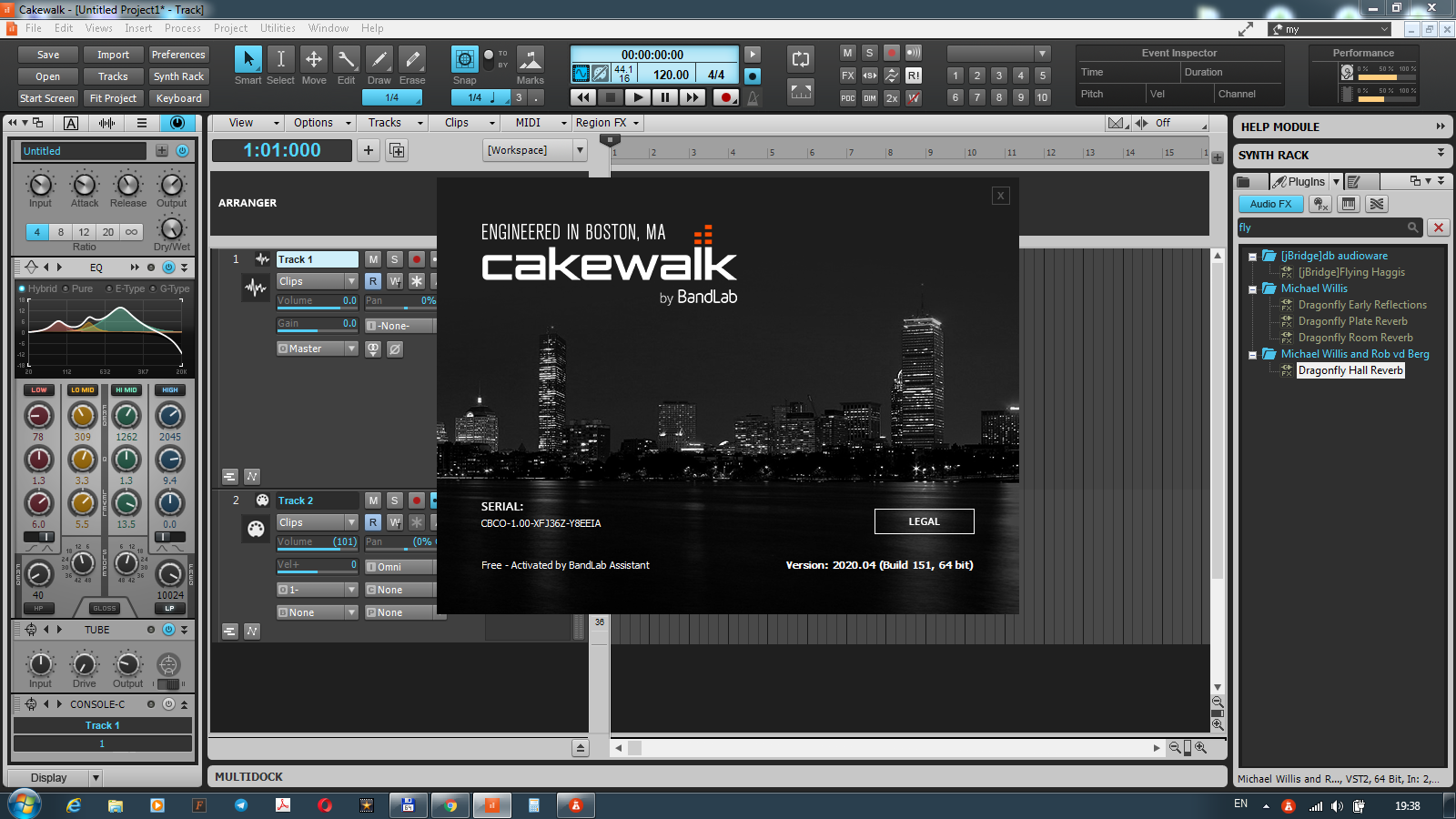Open the PlugIns browser dropdown arrow
Image resolution: width=1456 pixels, height=819 pixels.
coord(1336,182)
